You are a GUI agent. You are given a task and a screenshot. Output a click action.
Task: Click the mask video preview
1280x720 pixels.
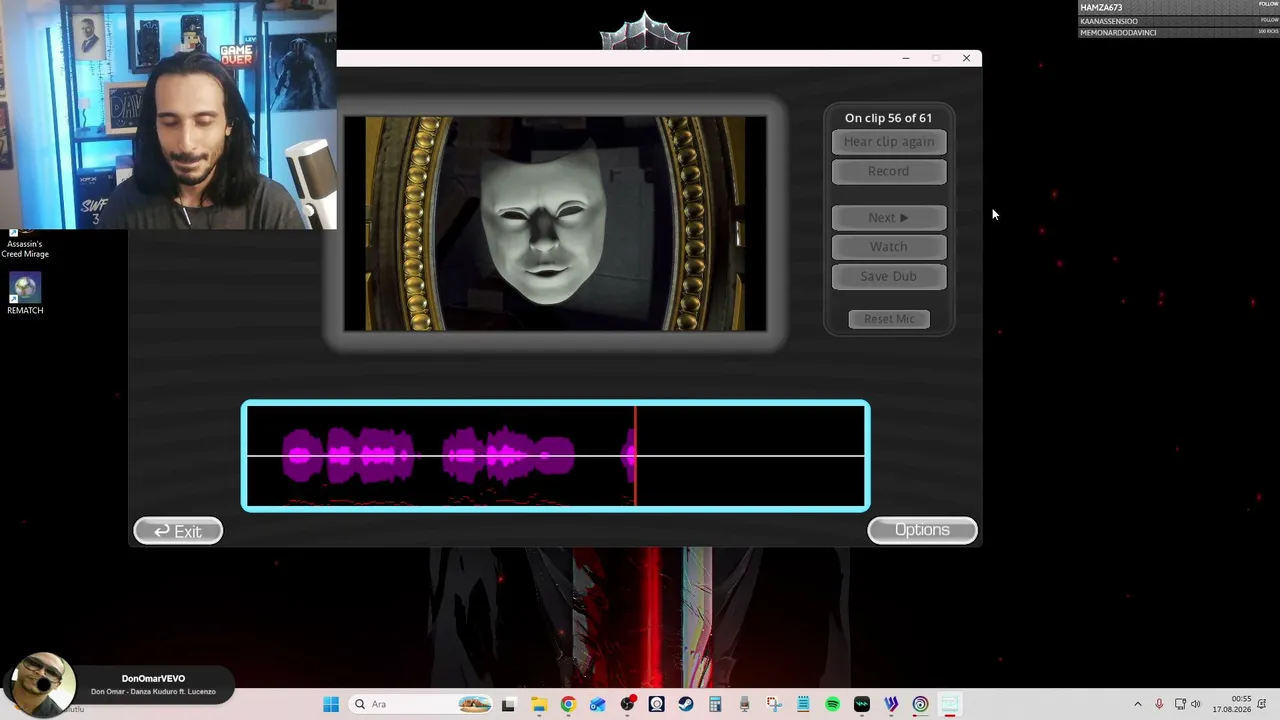coord(555,223)
